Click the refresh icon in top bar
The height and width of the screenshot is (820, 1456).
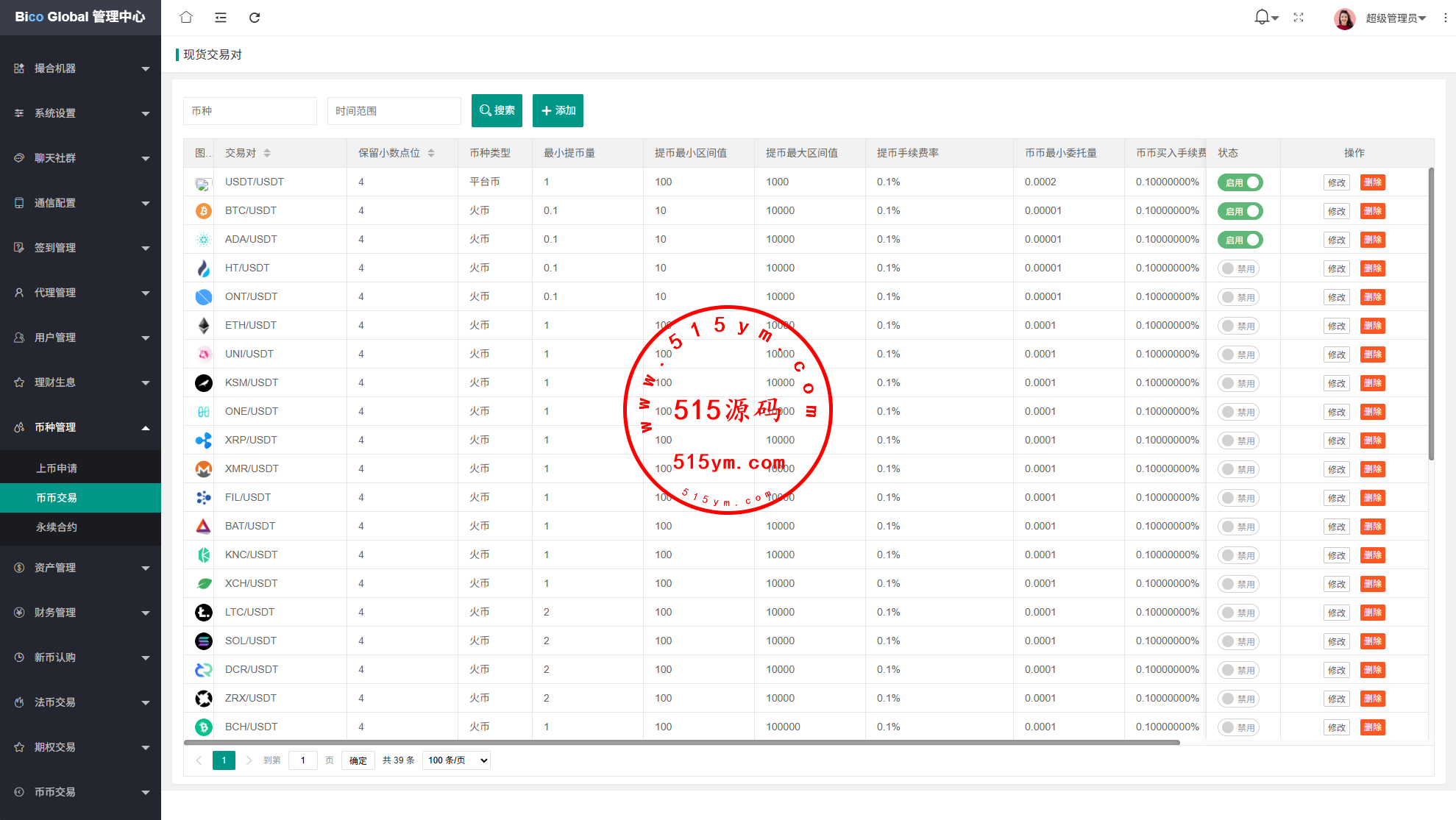255,17
